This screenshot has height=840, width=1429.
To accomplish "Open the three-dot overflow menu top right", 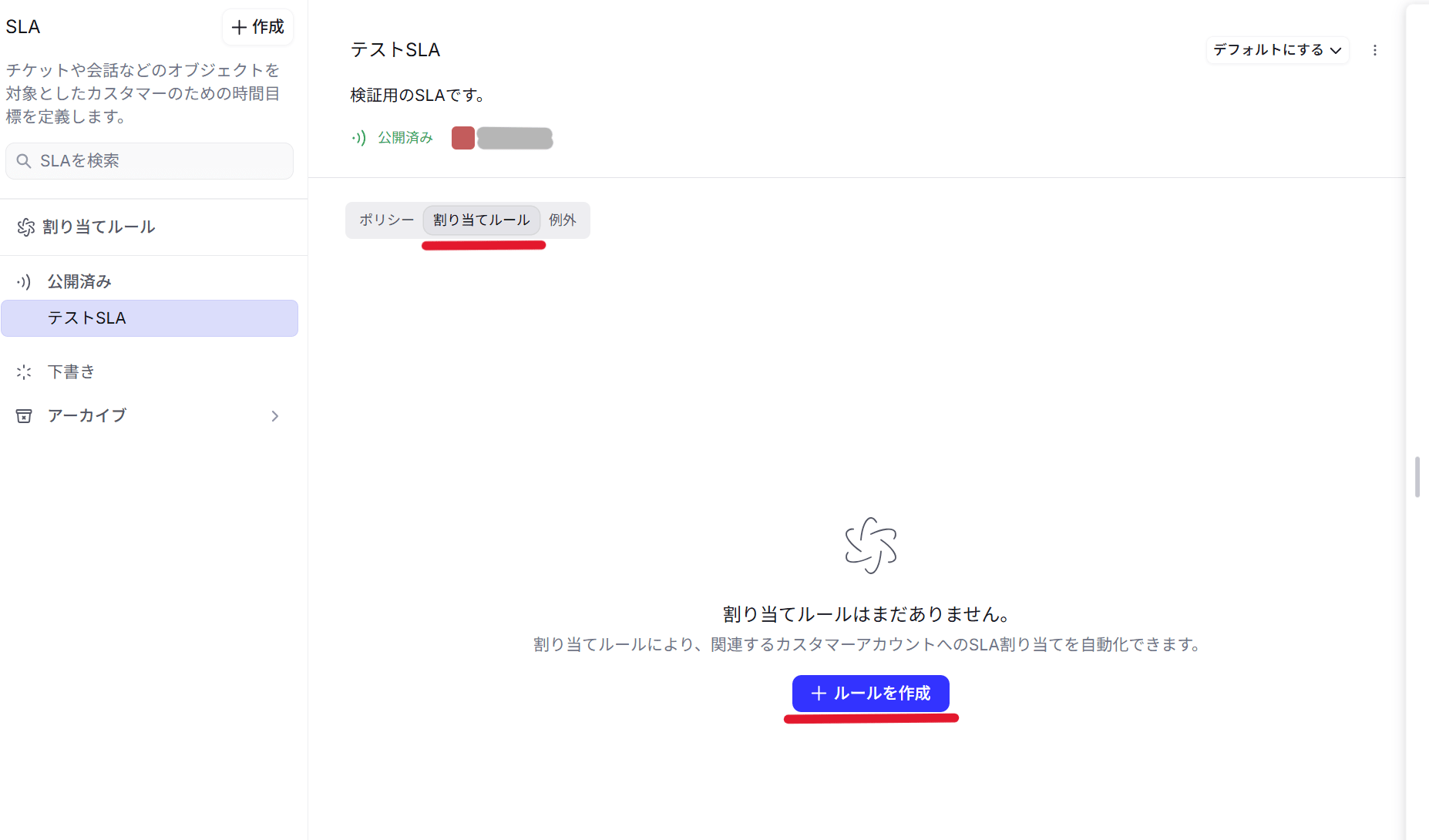I will click(x=1375, y=49).
